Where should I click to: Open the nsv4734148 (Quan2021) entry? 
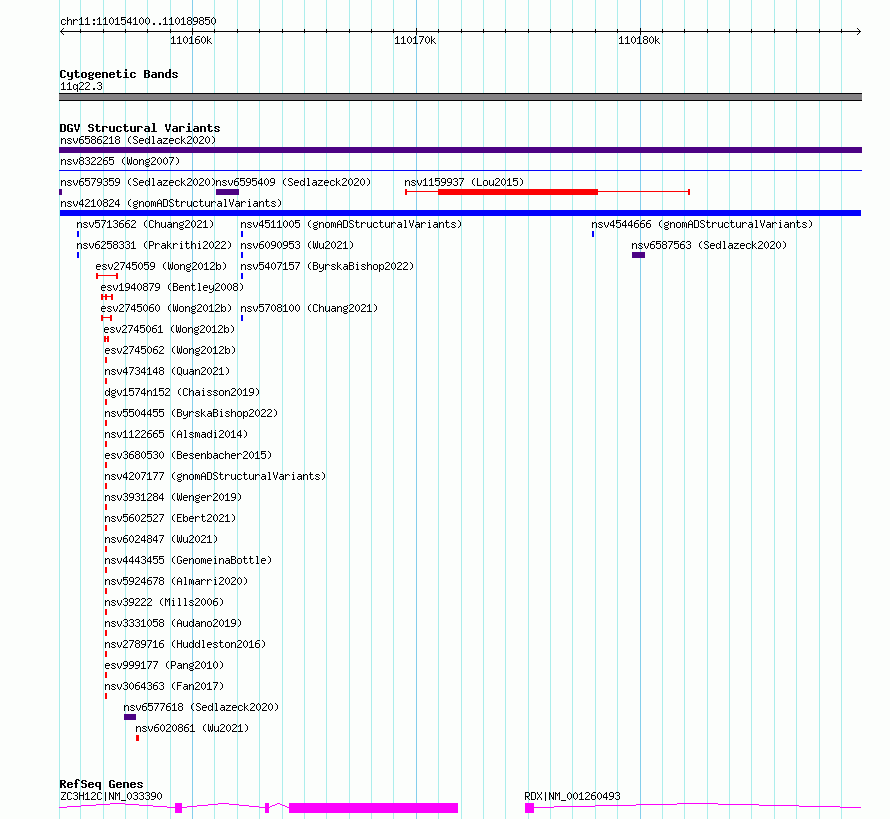(x=167, y=371)
